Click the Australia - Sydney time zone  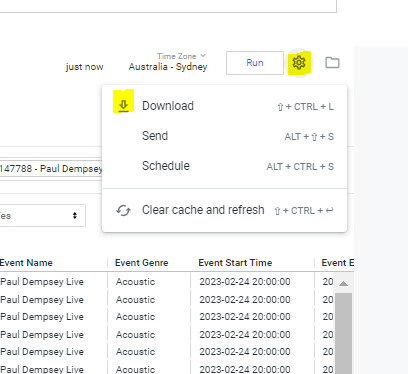[168, 67]
